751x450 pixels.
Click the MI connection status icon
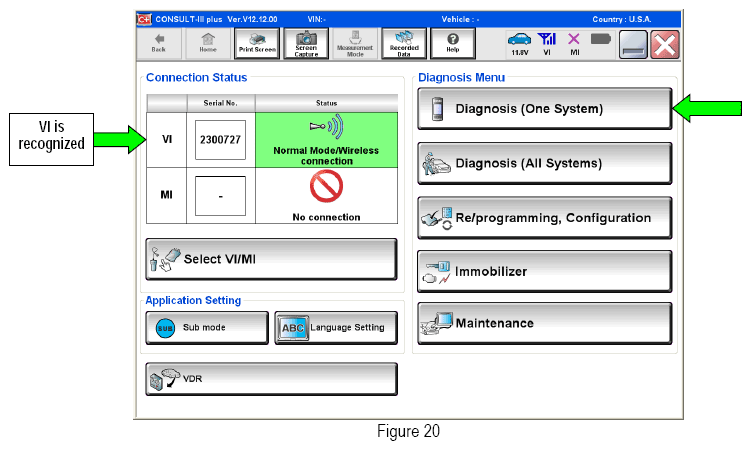tap(574, 44)
